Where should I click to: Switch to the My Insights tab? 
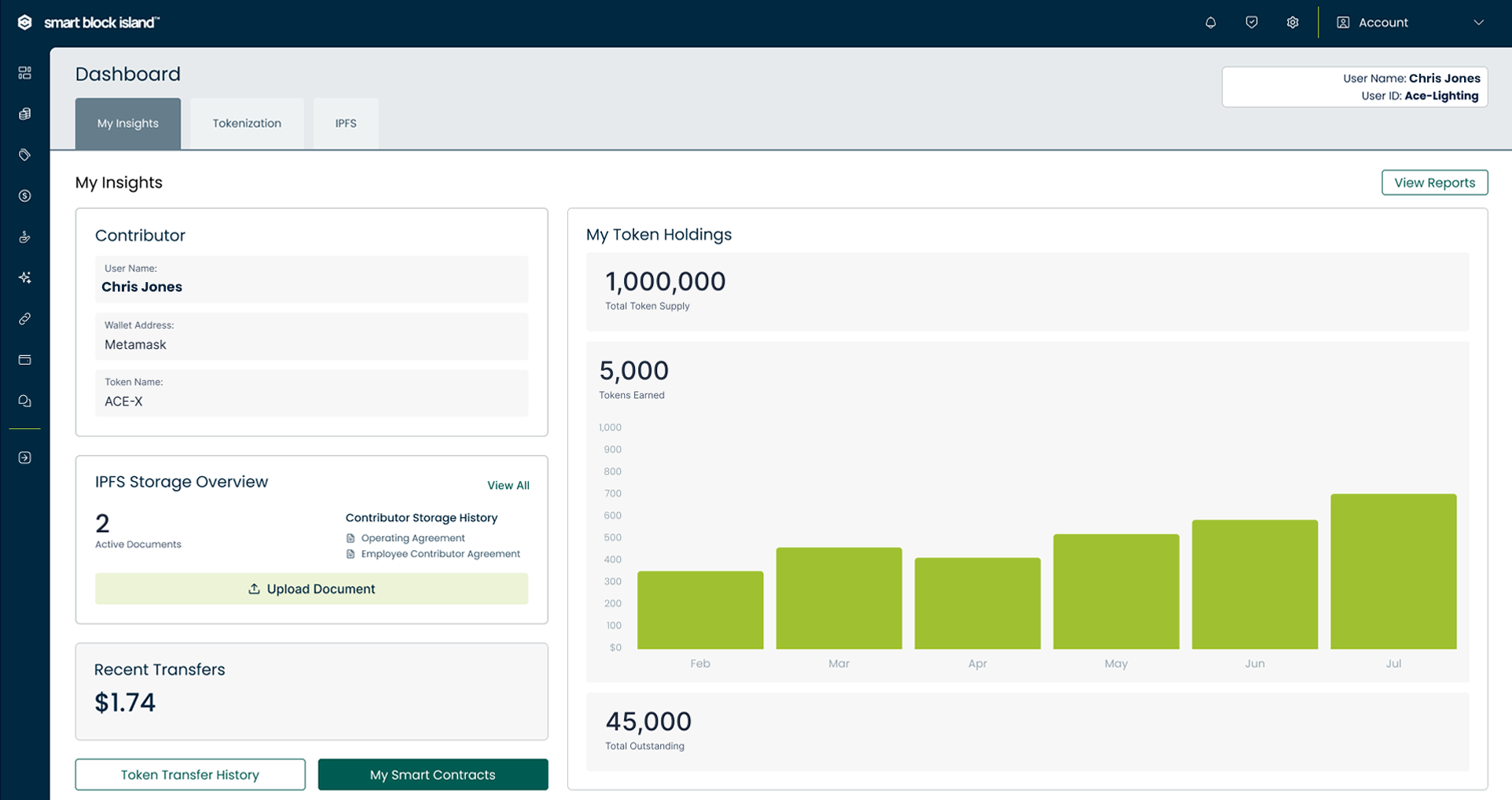(128, 123)
